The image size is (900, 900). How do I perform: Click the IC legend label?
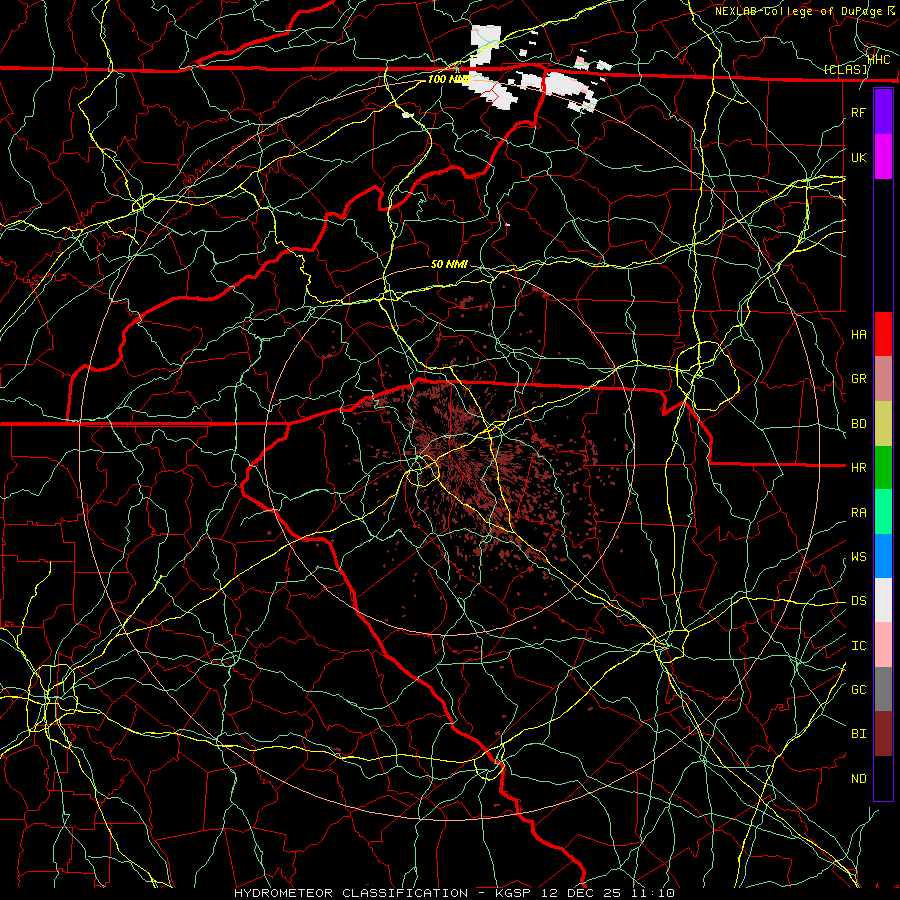[859, 646]
